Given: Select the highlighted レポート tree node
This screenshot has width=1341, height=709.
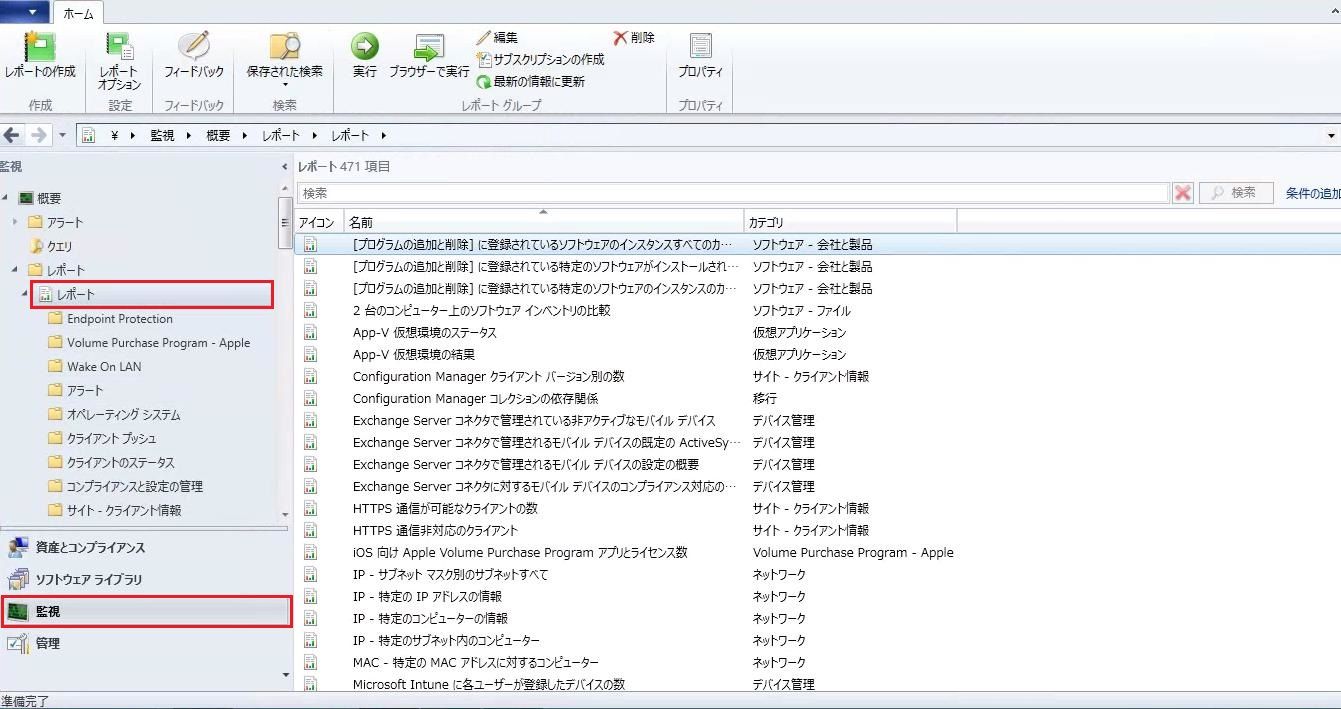Looking at the screenshot, I should pos(152,294).
